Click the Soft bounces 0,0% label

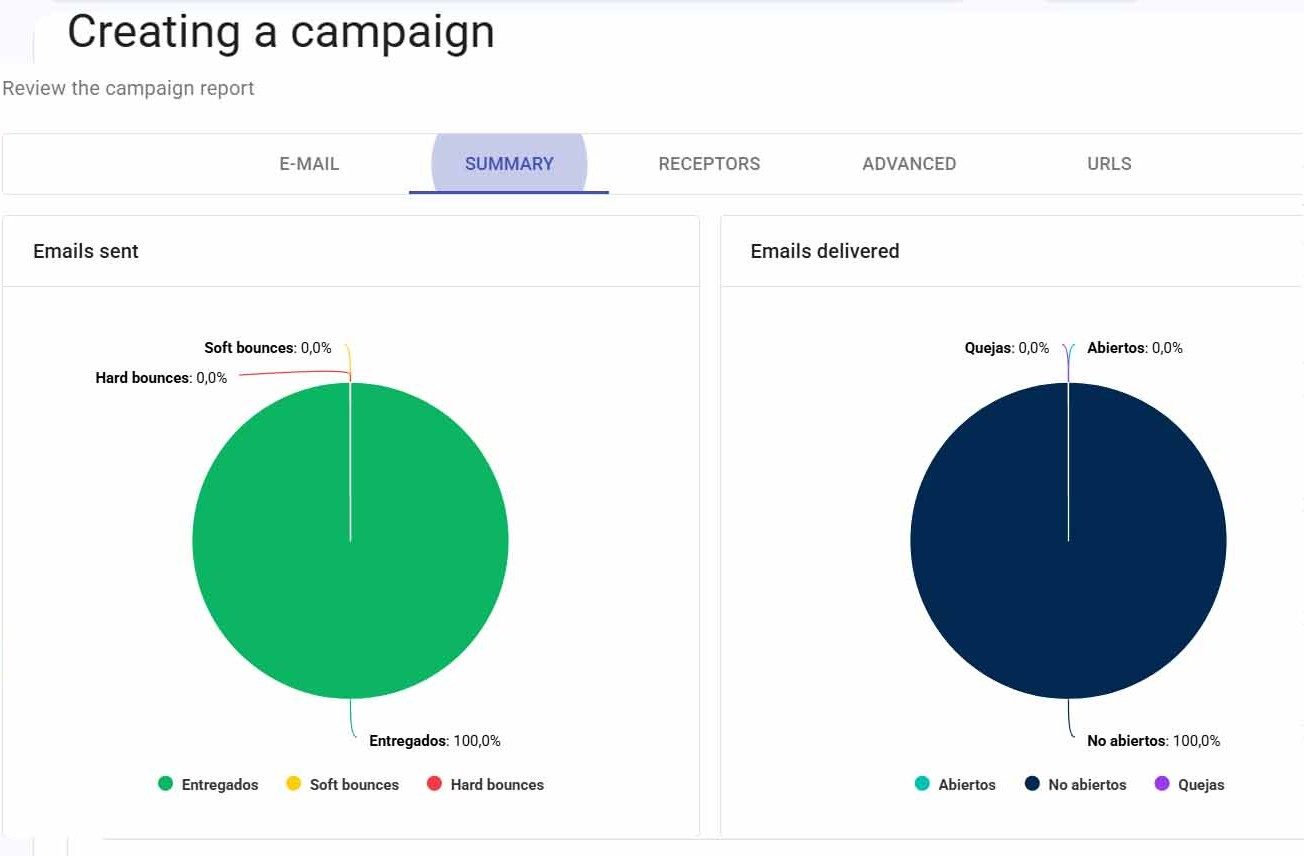click(268, 348)
